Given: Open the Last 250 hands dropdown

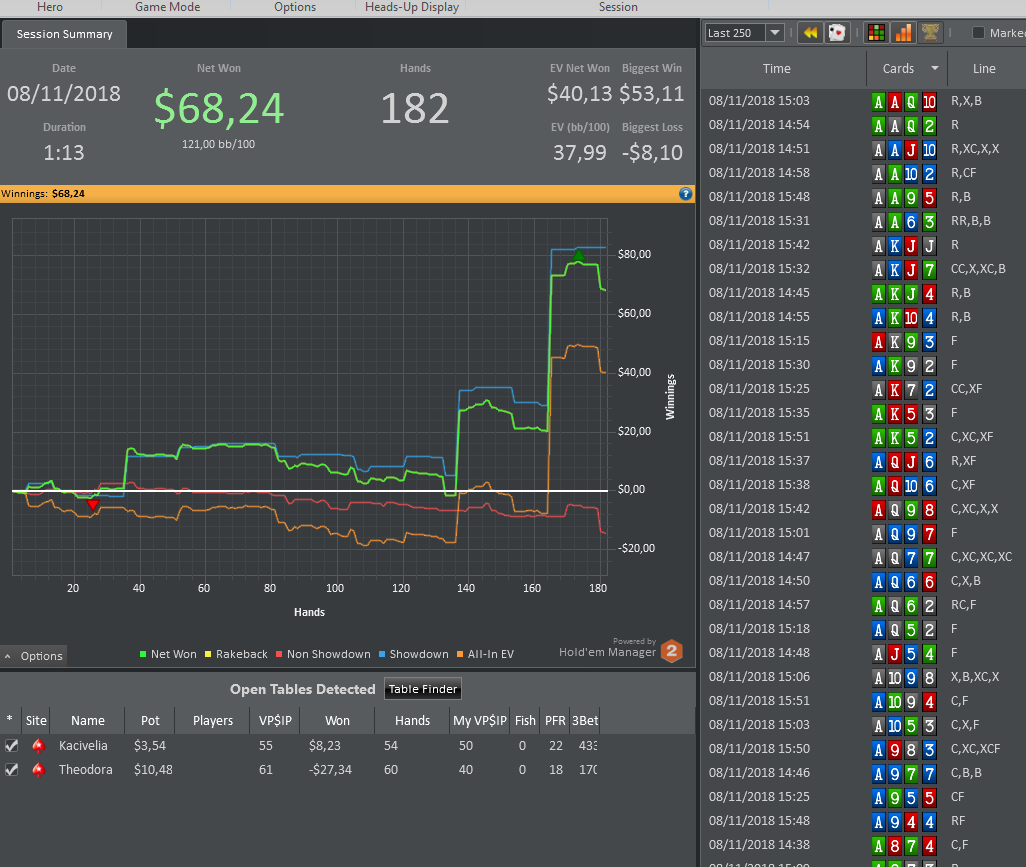Looking at the screenshot, I should (775, 33).
